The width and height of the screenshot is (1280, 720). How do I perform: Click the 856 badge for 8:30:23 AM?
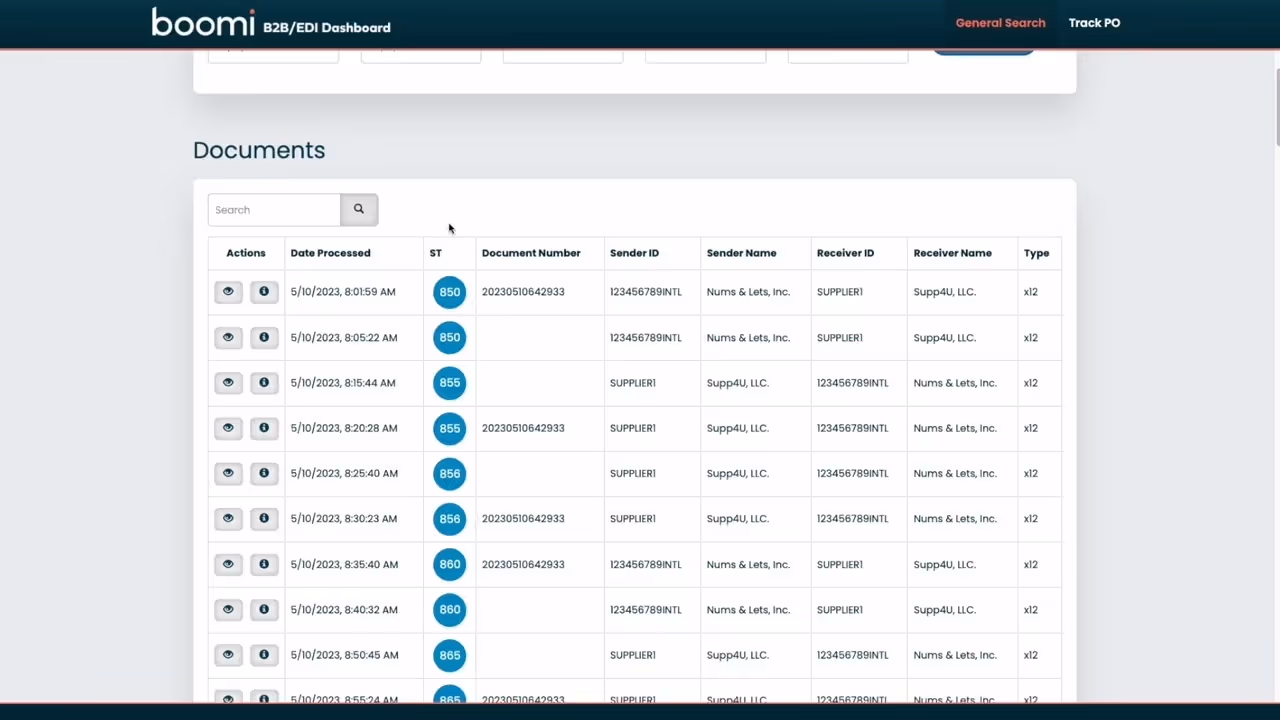[x=450, y=519]
